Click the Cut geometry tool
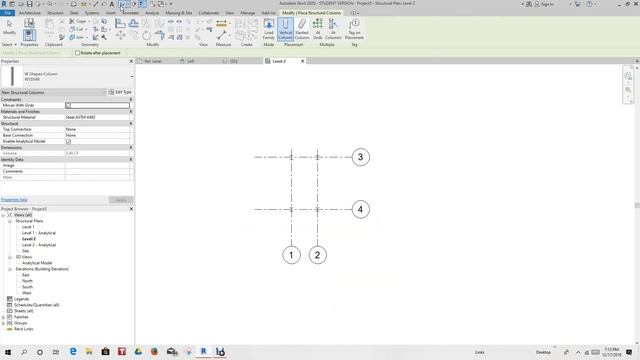 [77, 29]
